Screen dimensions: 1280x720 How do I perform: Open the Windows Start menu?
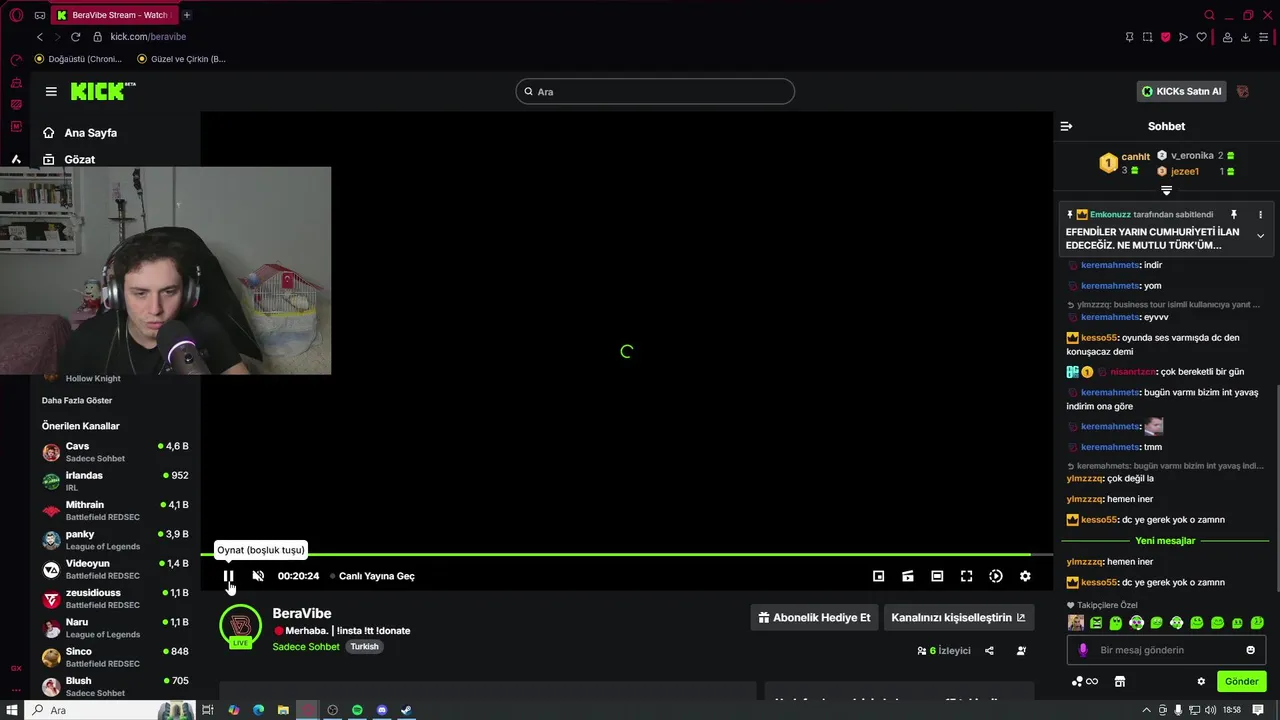(12, 710)
